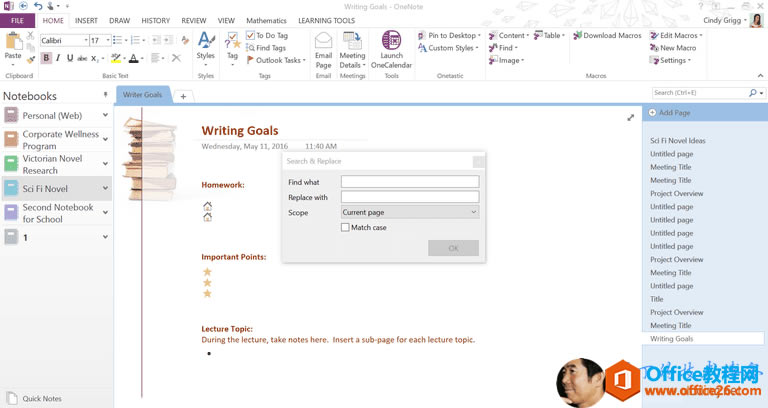768x408 pixels.
Task: Open font color dropdown arrow
Action: (143, 59)
